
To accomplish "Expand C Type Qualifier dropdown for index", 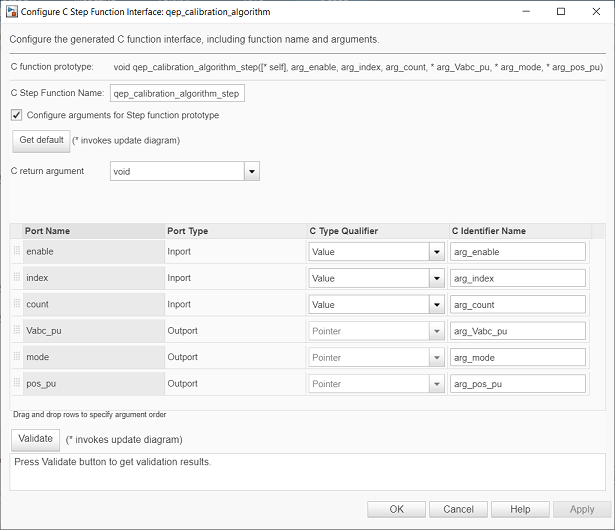I will pyautogui.click(x=437, y=278).
